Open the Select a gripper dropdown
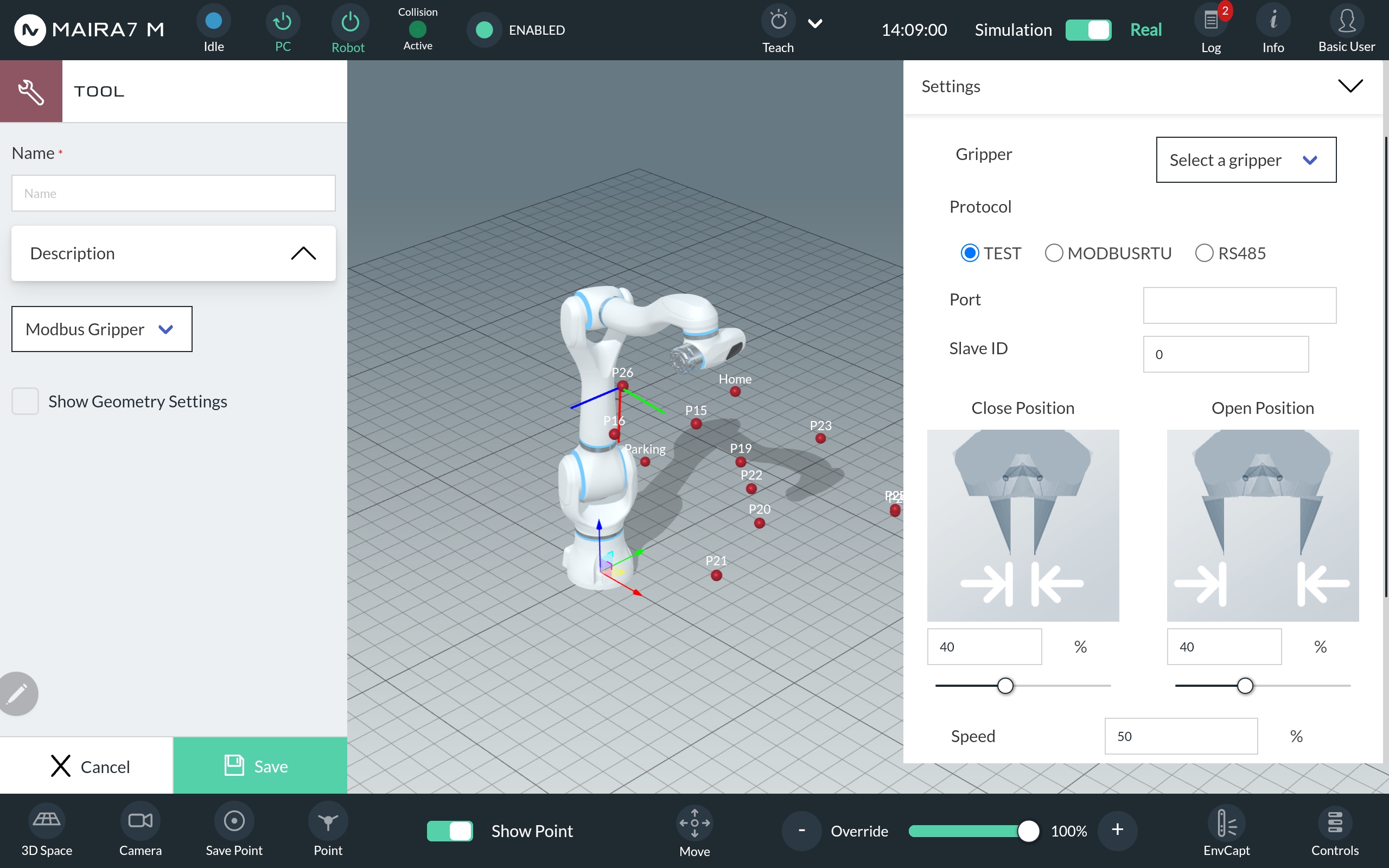 pos(1246,159)
